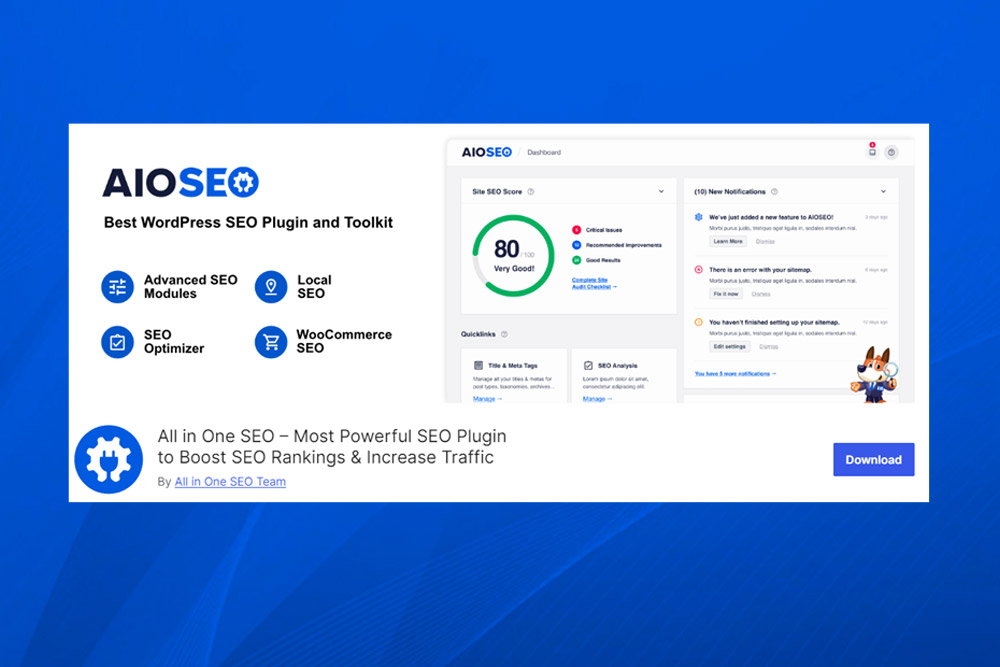Viewport: 1000px width, 667px height.
Task: Click the Fix it now button
Action: pyautogui.click(x=726, y=294)
